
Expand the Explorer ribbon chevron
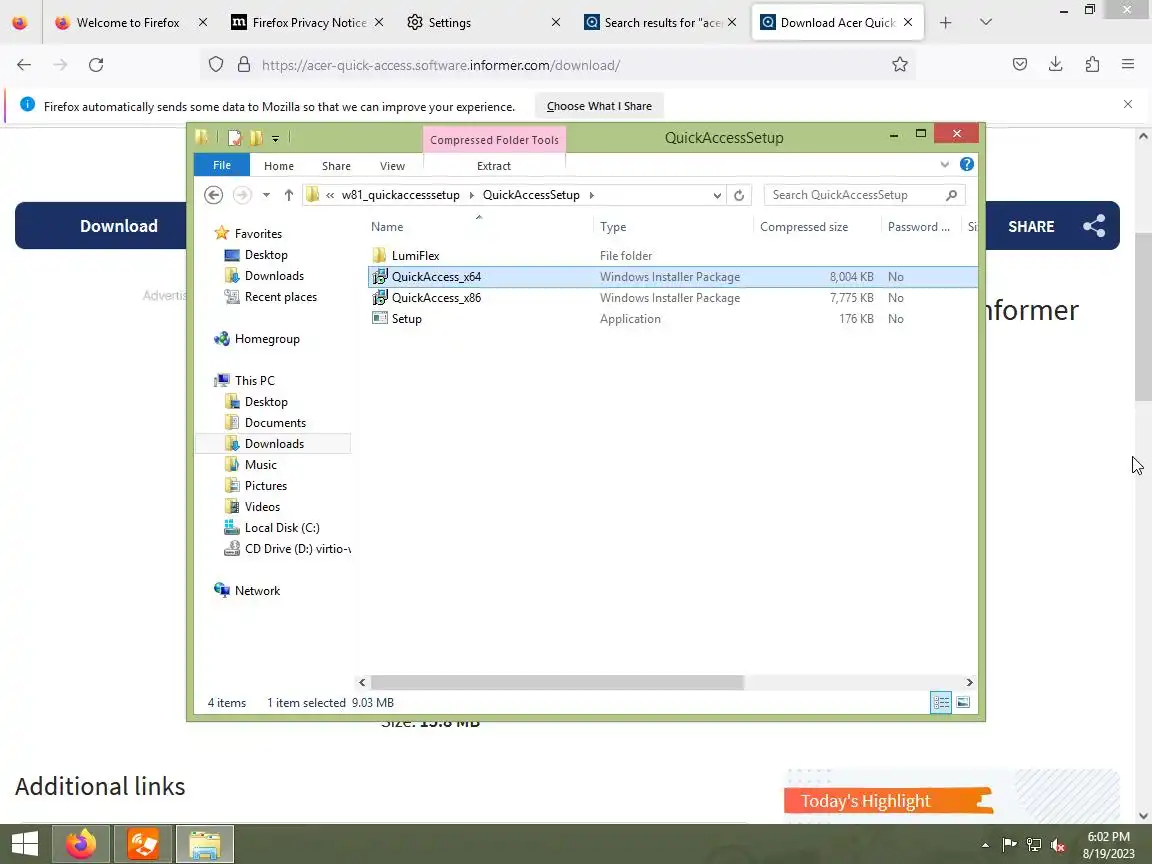945,165
